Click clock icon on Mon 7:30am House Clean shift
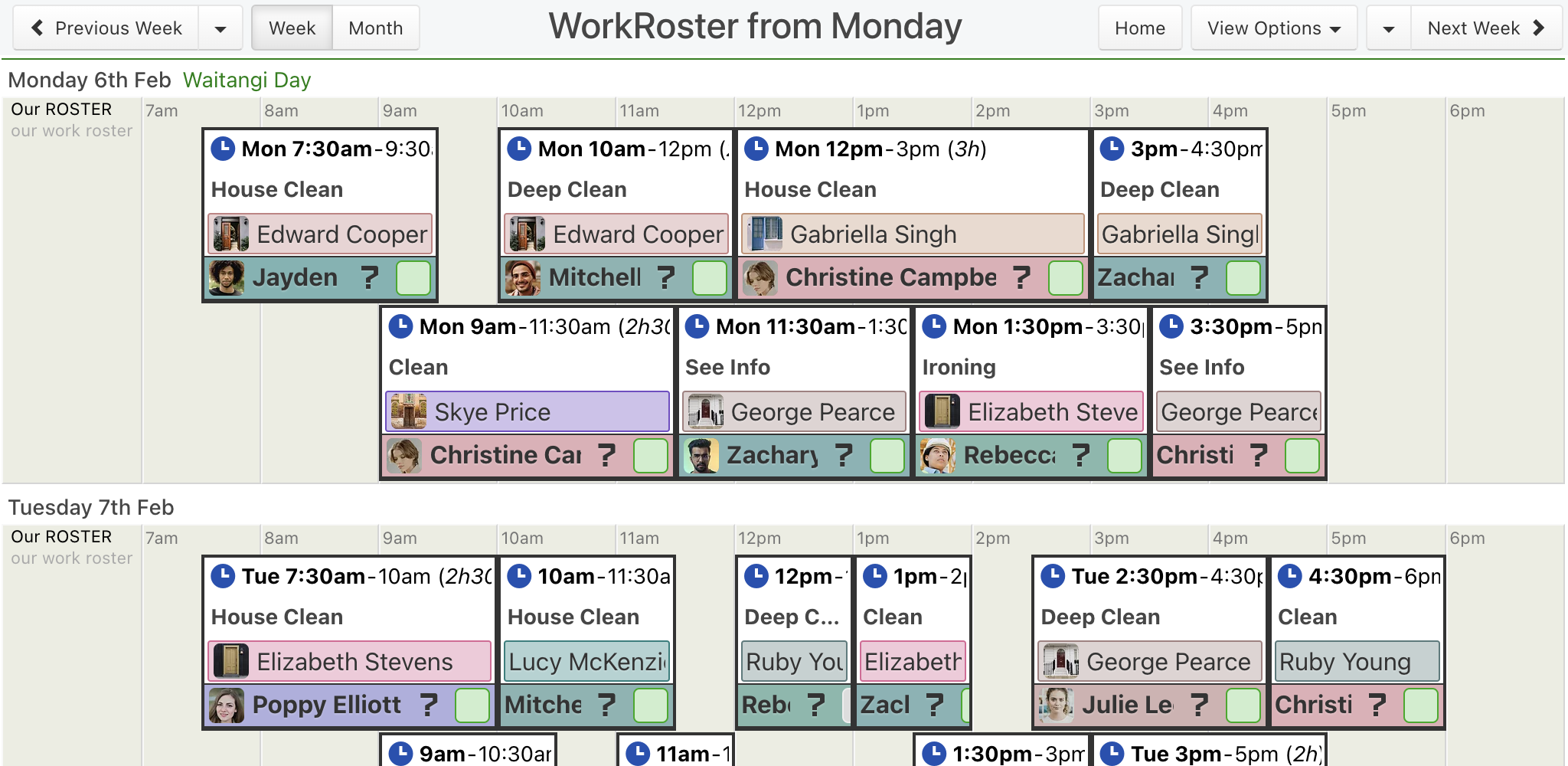The height and width of the screenshot is (766, 1568). pos(223,148)
